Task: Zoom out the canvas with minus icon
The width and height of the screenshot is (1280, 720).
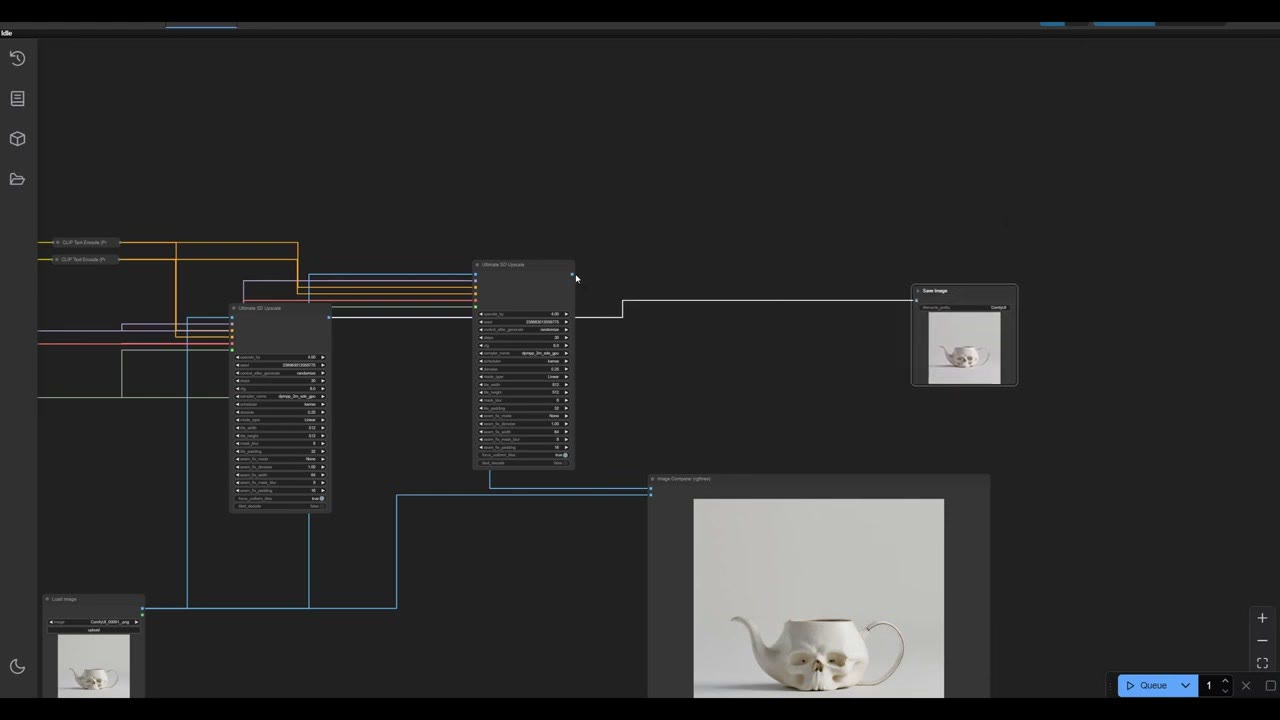Action: (1262, 640)
